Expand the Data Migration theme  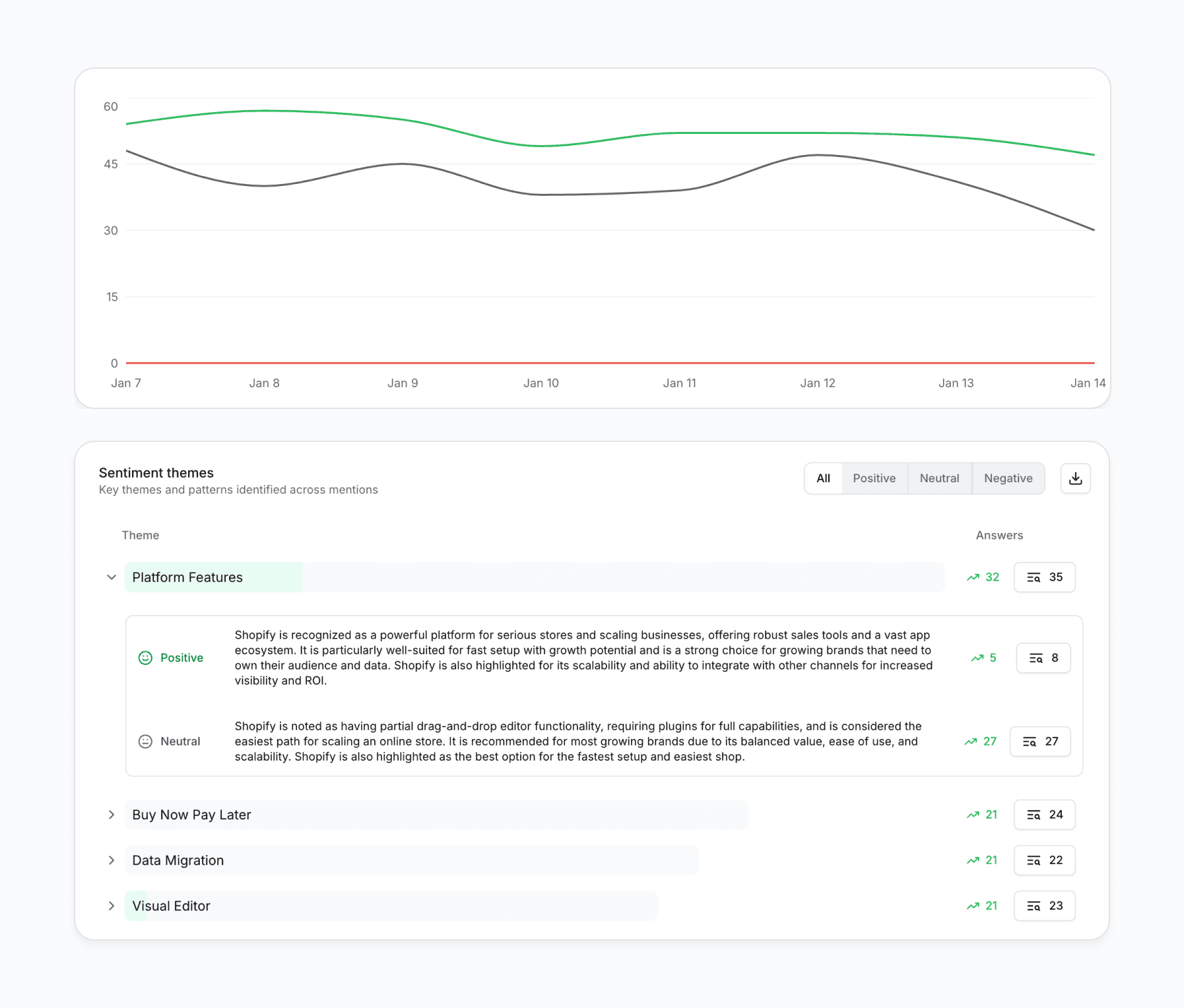(x=112, y=860)
